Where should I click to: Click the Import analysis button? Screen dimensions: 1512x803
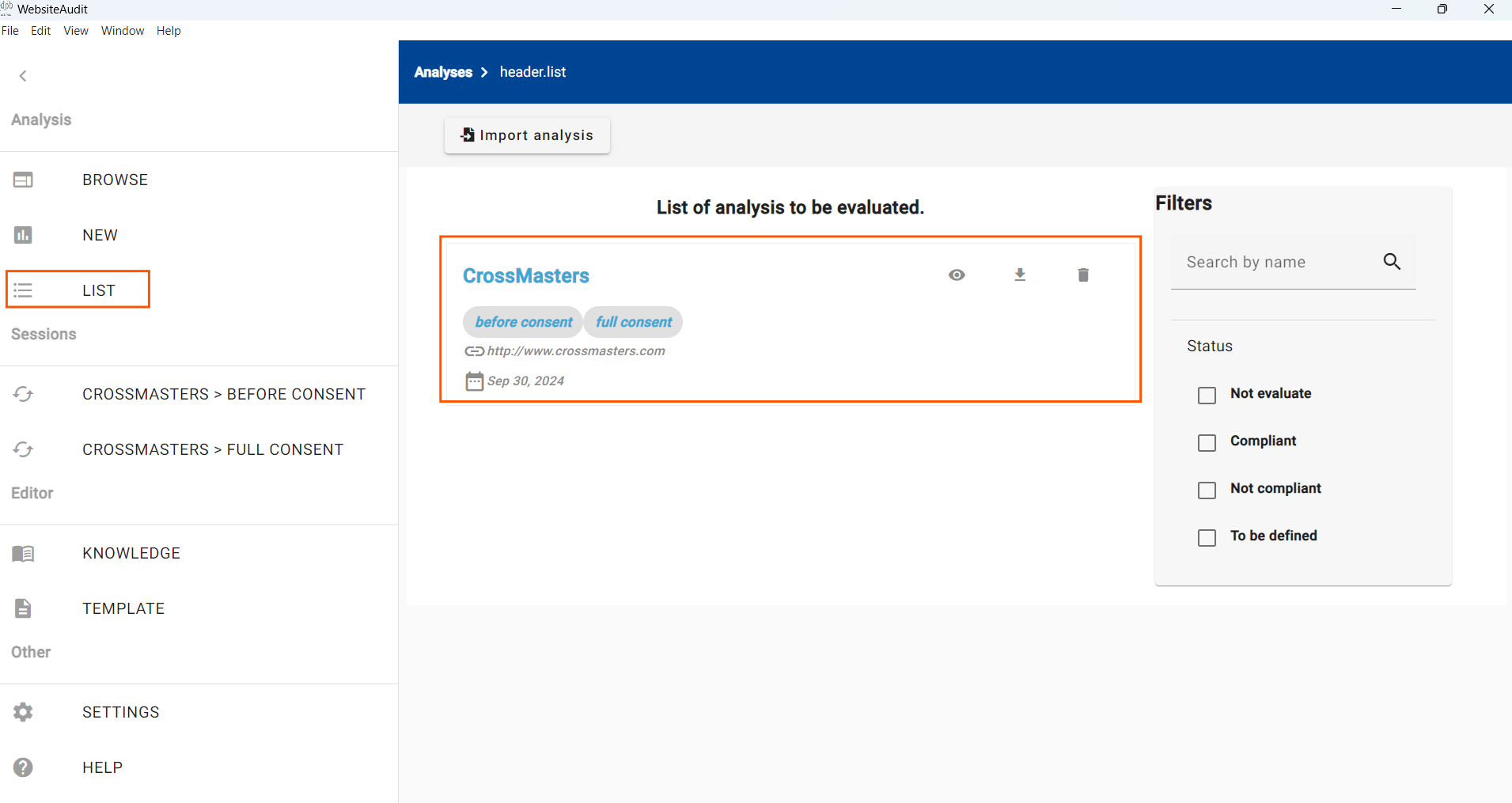coord(527,135)
